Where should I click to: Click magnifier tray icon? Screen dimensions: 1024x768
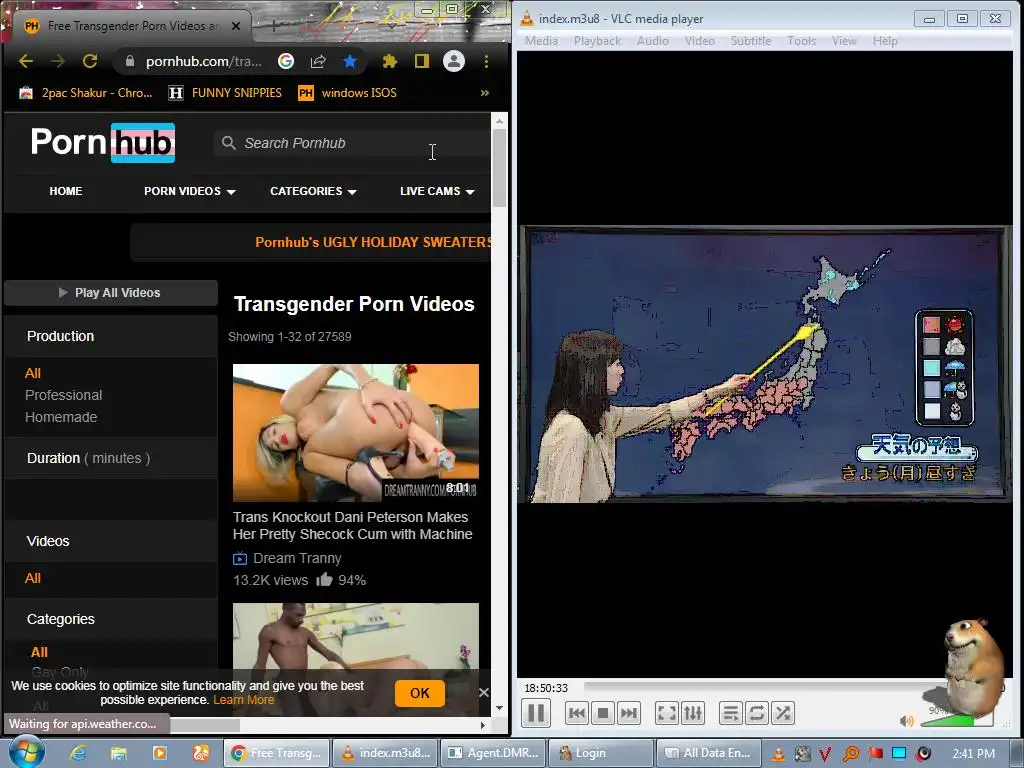pyautogui.click(x=850, y=754)
